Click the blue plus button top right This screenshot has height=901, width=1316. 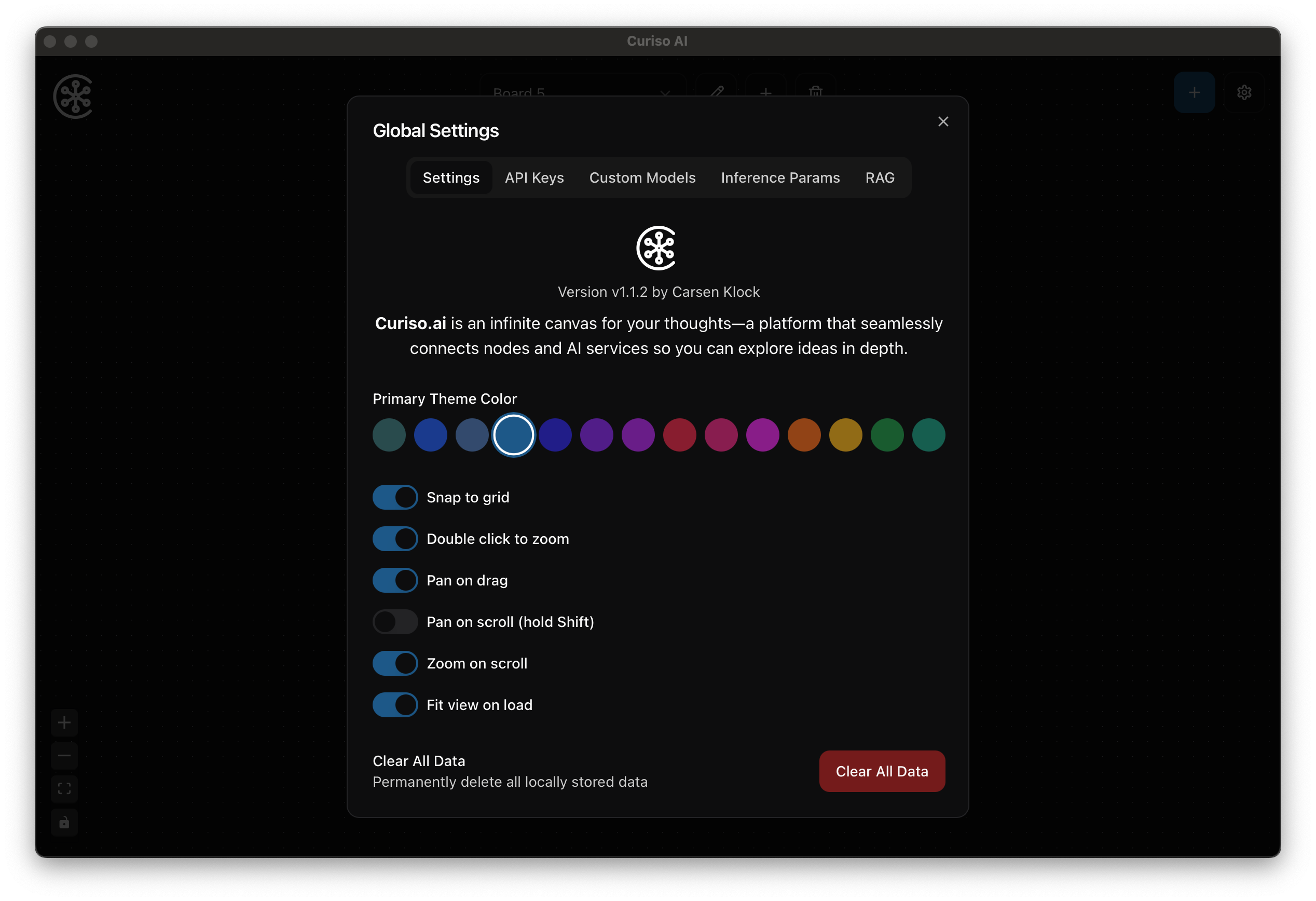pos(1194,92)
